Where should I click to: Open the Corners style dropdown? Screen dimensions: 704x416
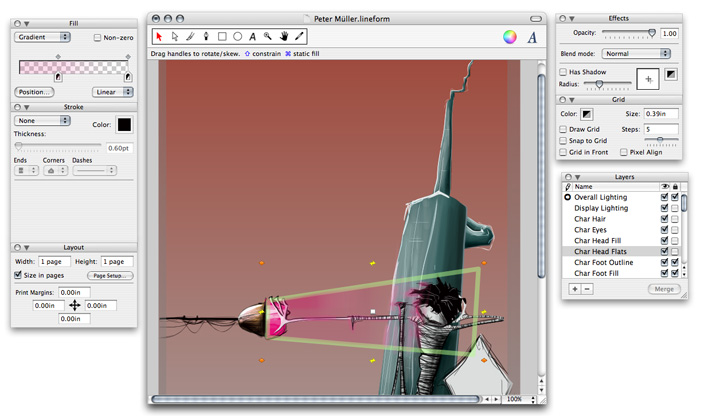[x=56, y=171]
